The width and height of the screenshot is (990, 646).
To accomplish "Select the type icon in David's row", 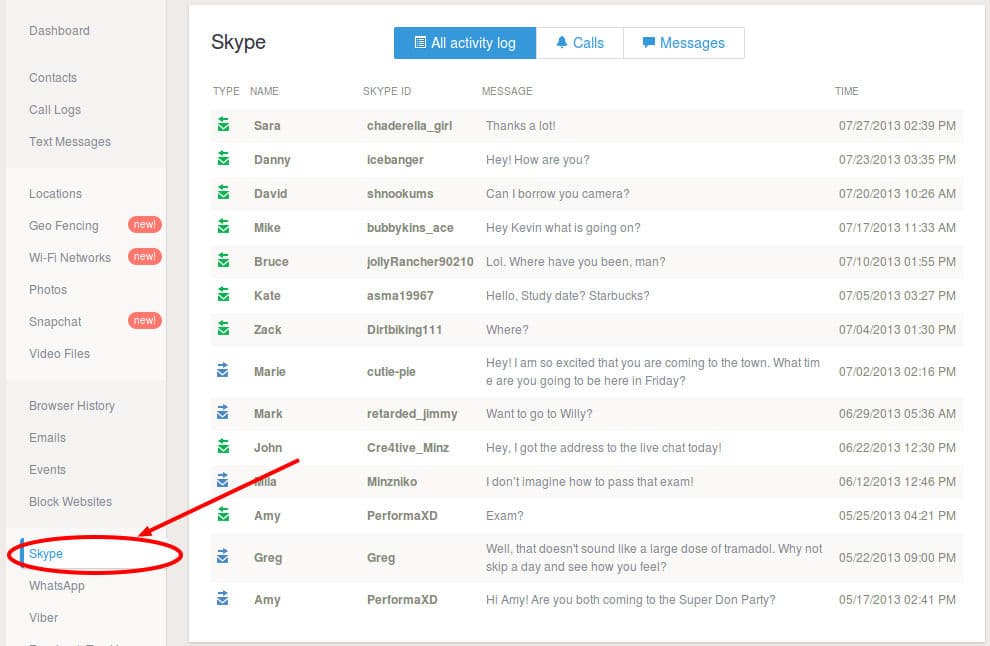I will click(224, 193).
